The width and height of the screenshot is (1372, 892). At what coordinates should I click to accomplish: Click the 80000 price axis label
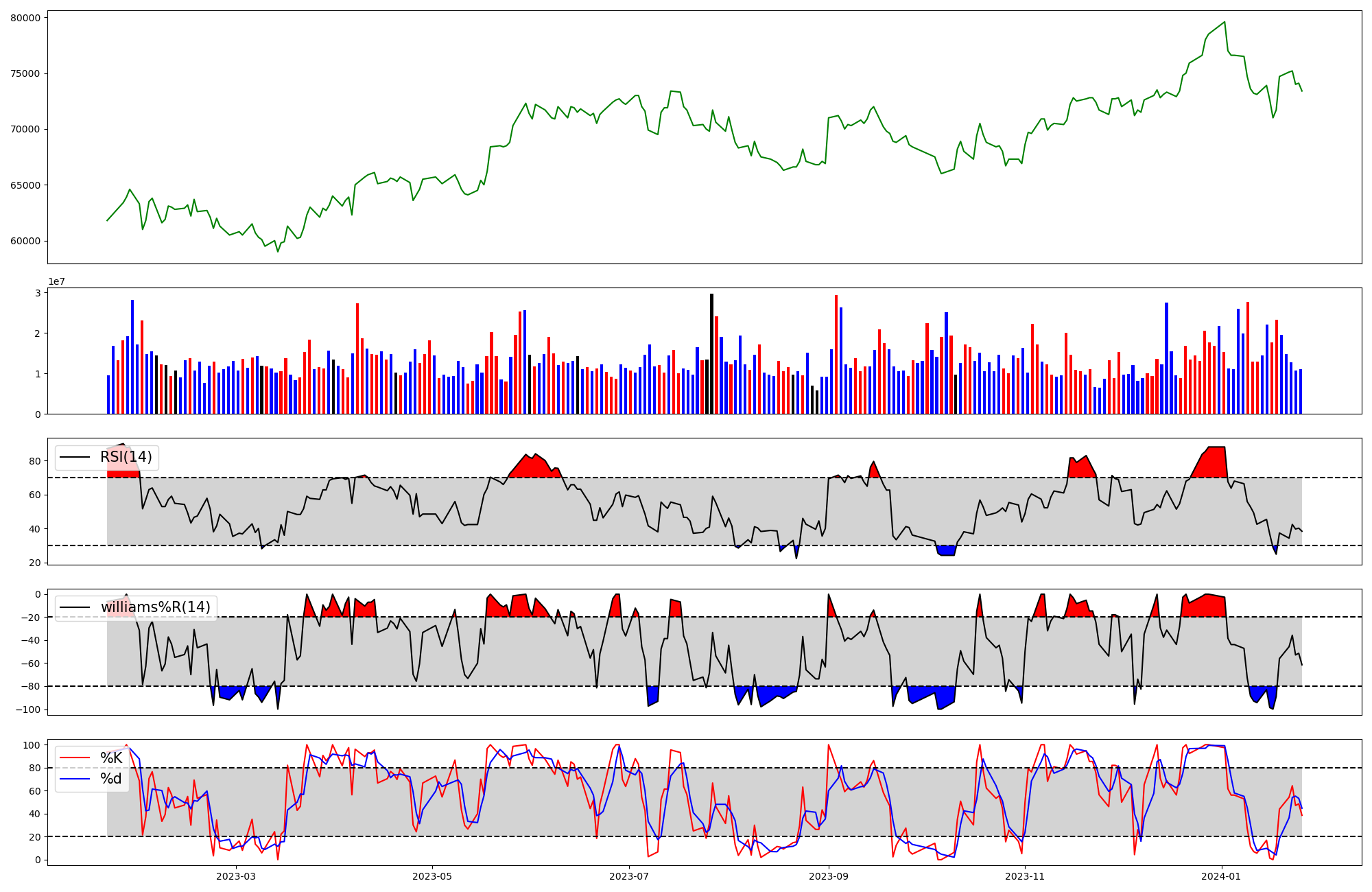coord(25,18)
